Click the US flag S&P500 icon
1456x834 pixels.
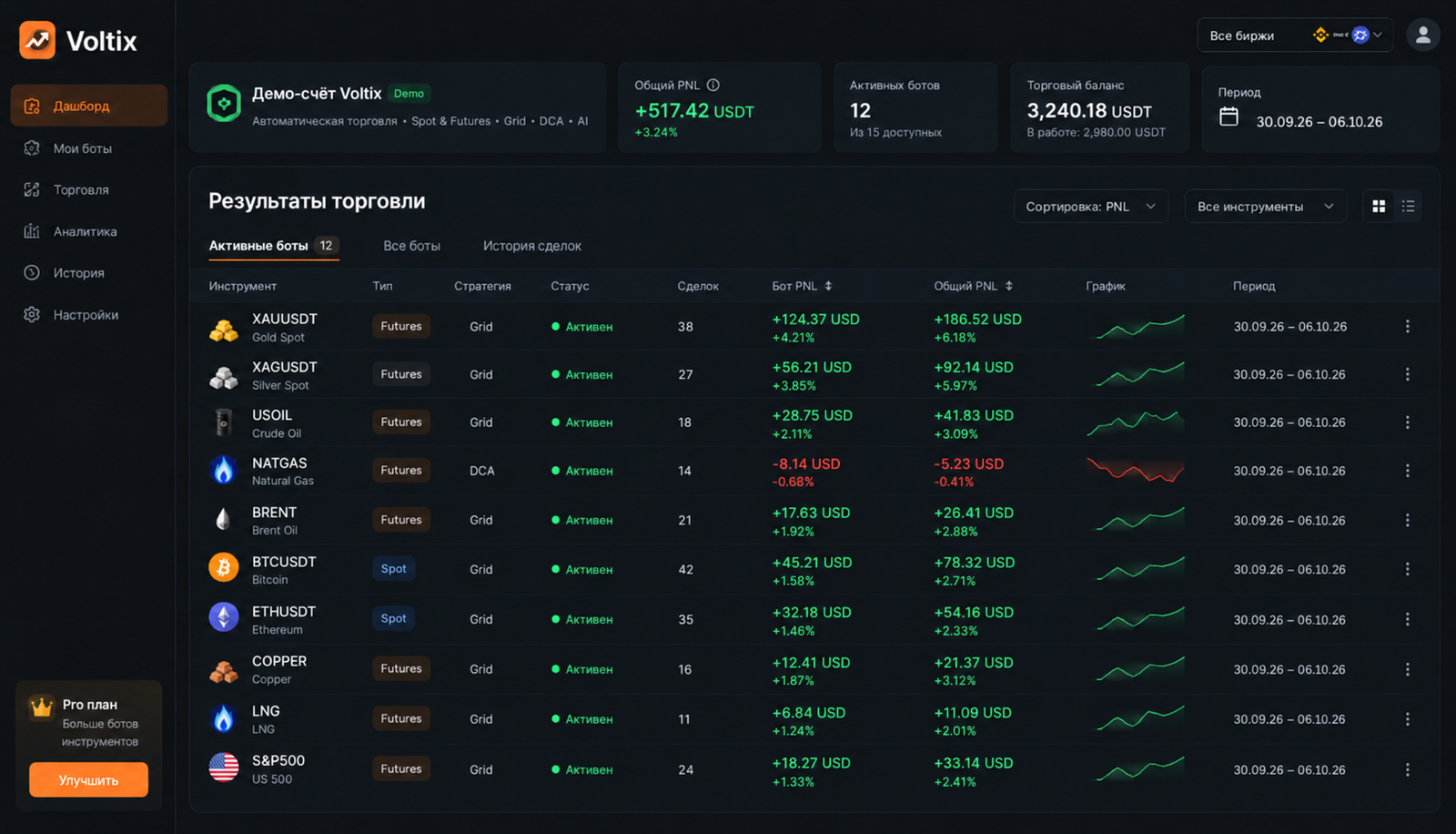pyautogui.click(x=223, y=767)
